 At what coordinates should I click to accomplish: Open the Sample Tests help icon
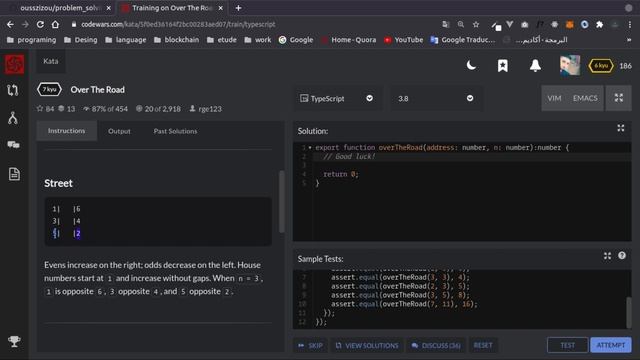(622, 256)
